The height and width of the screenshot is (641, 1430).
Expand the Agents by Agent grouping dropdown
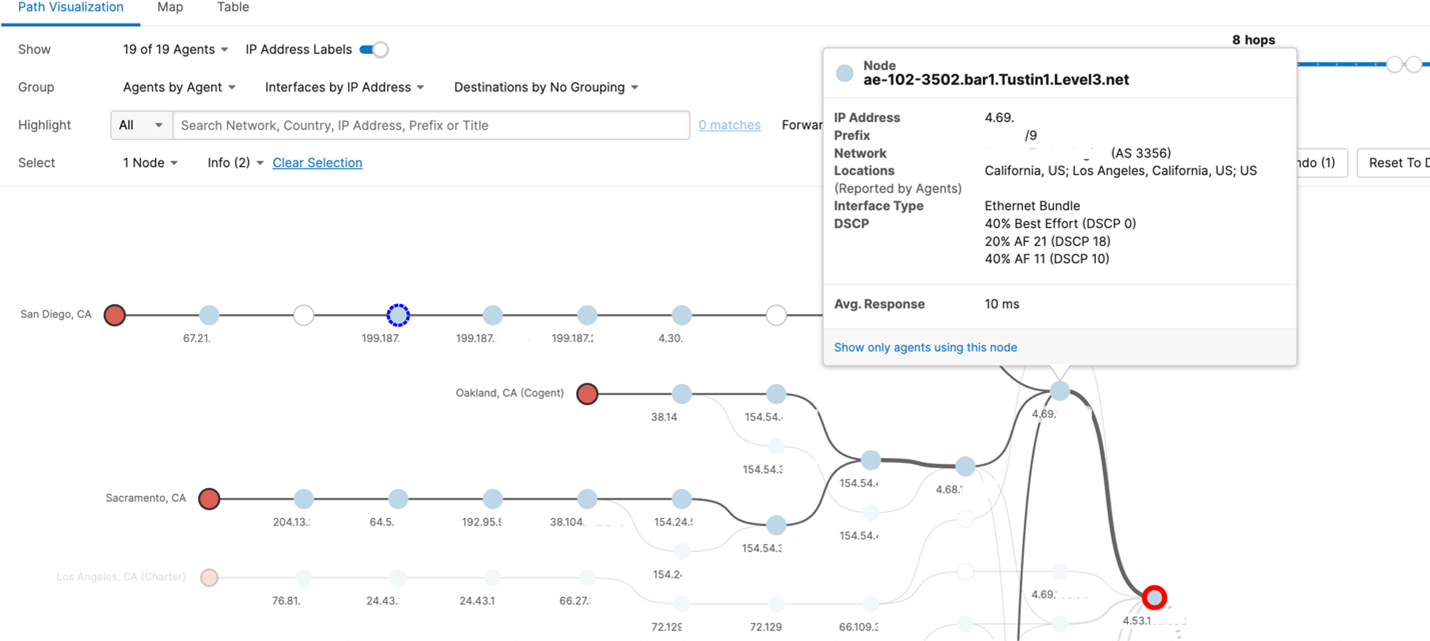point(179,88)
